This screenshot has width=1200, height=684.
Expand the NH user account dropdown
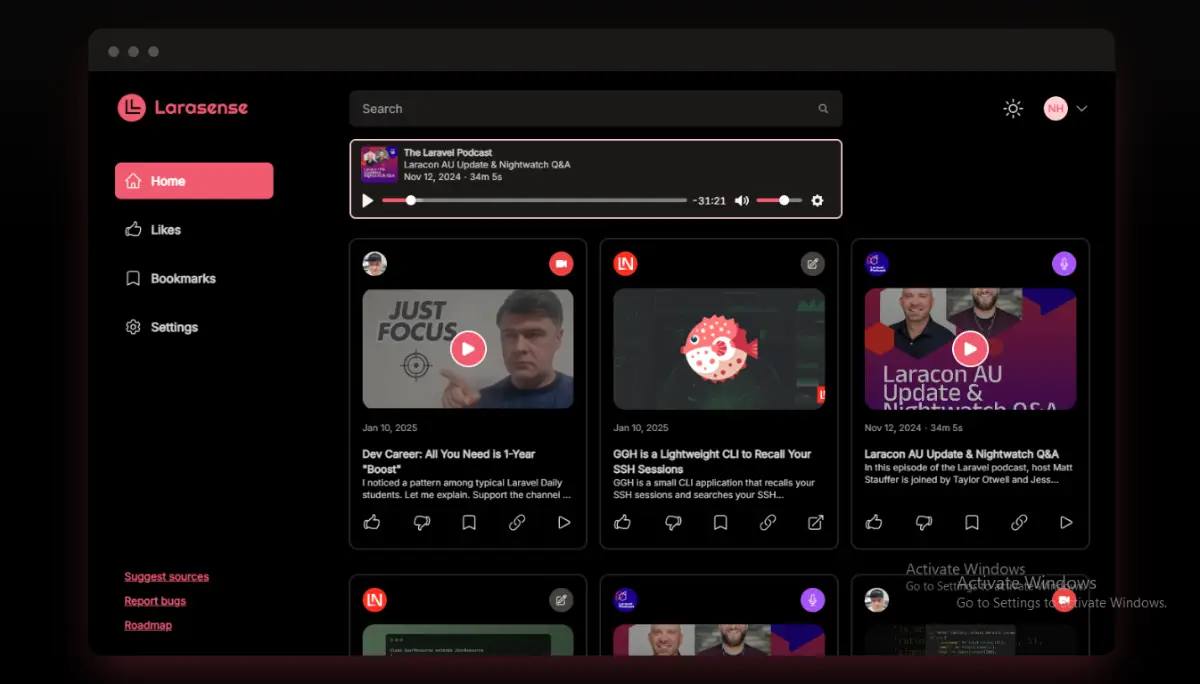pos(1081,109)
